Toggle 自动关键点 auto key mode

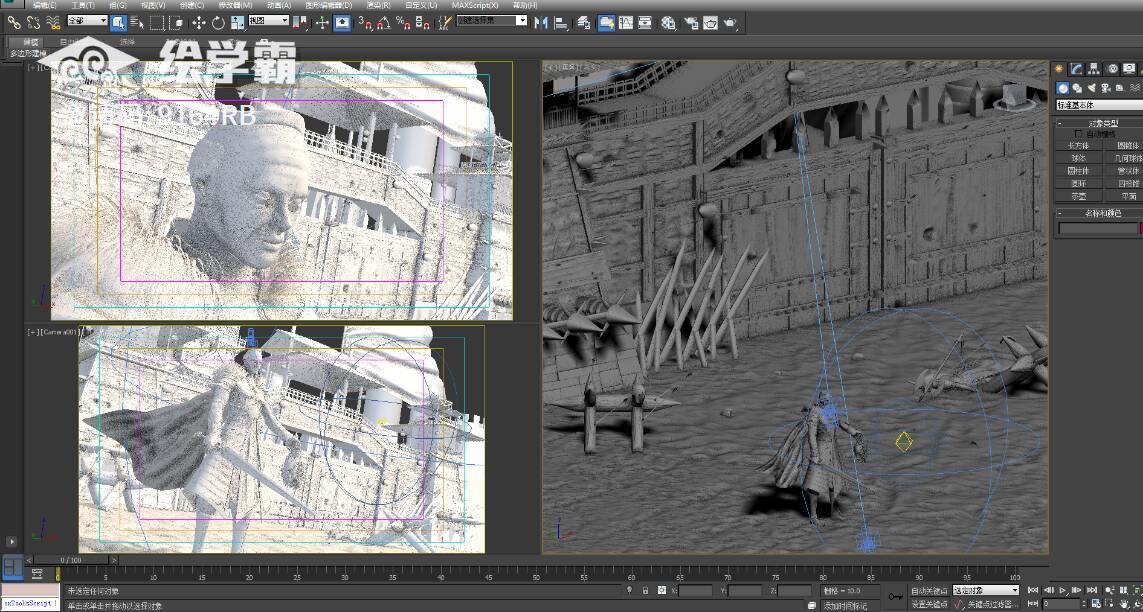coord(929,590)
